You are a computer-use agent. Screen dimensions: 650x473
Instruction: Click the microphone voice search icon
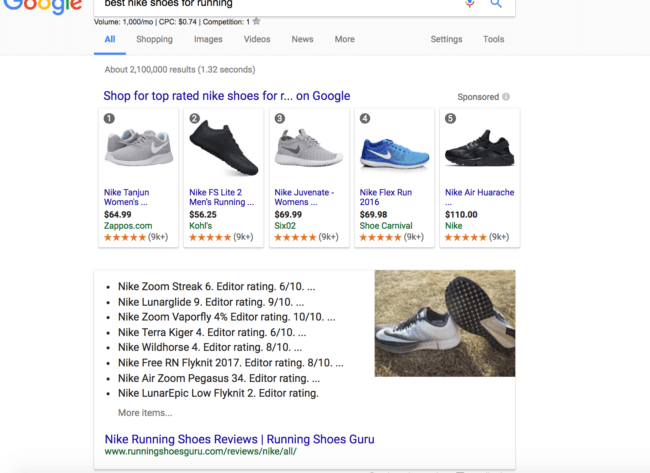469,4
